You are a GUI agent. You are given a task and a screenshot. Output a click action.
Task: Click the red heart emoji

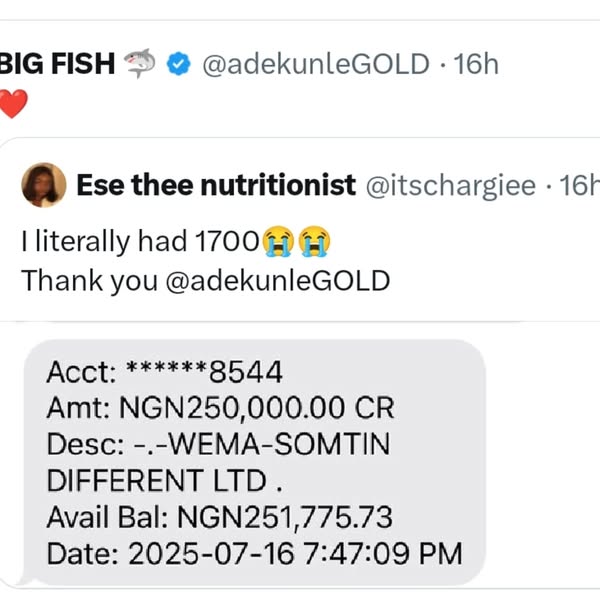(x=12, y=102)
